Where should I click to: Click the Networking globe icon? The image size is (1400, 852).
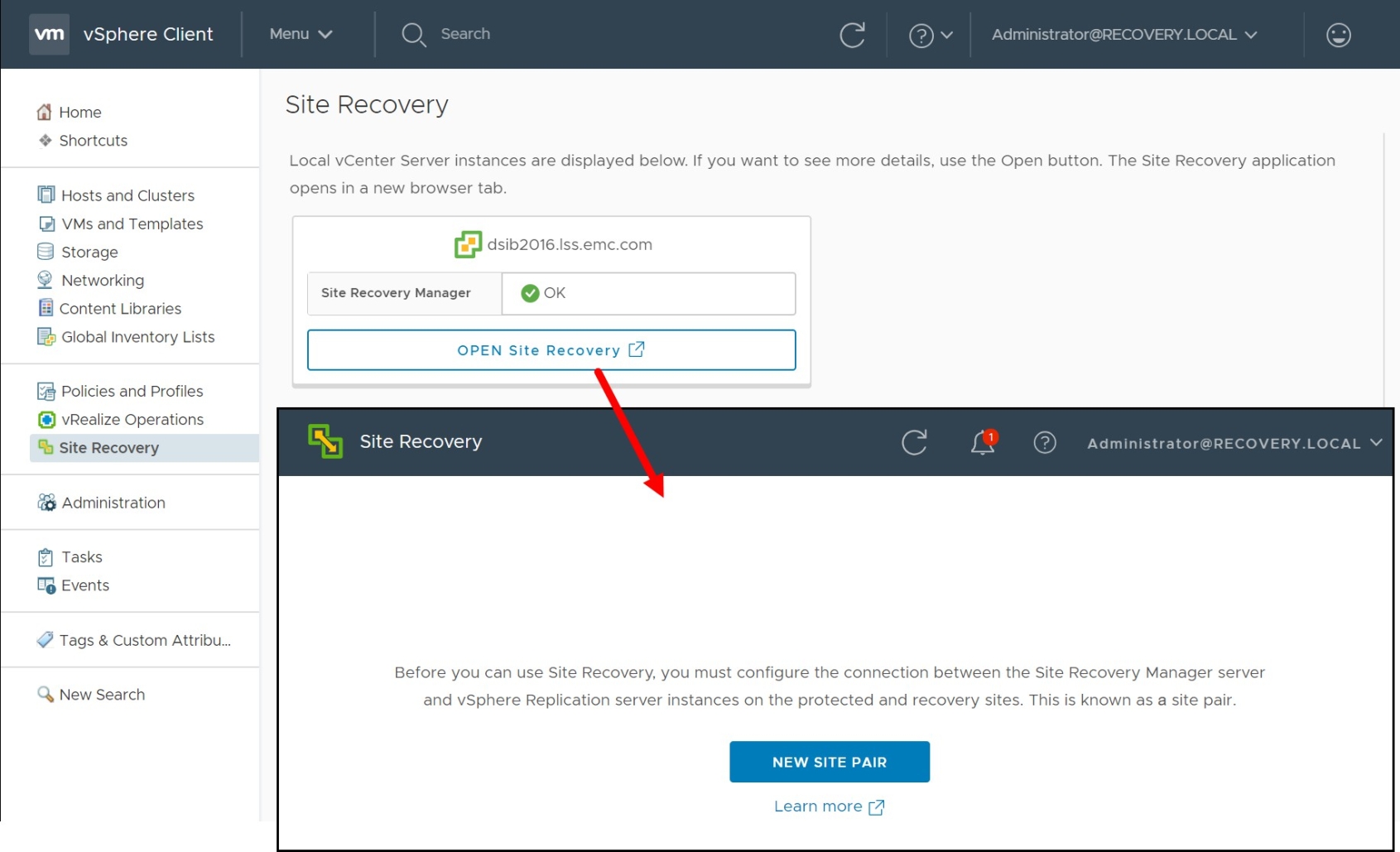click(x=46, y=280)
